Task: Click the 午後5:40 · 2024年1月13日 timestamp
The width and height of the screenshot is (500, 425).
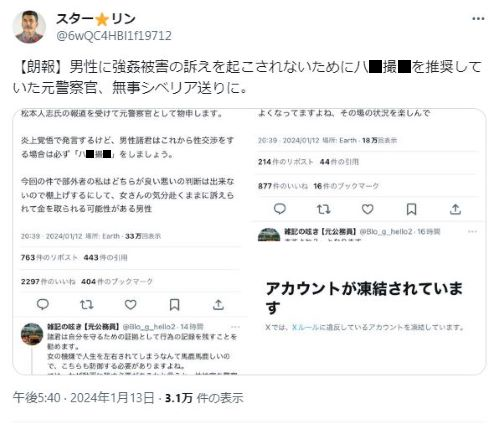Action: point(84,398)
